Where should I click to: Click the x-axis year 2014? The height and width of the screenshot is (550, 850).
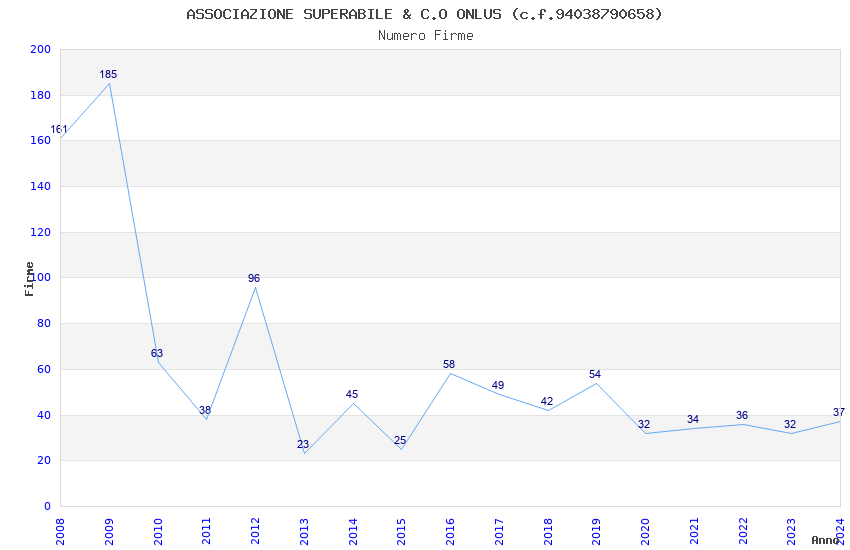352,531
